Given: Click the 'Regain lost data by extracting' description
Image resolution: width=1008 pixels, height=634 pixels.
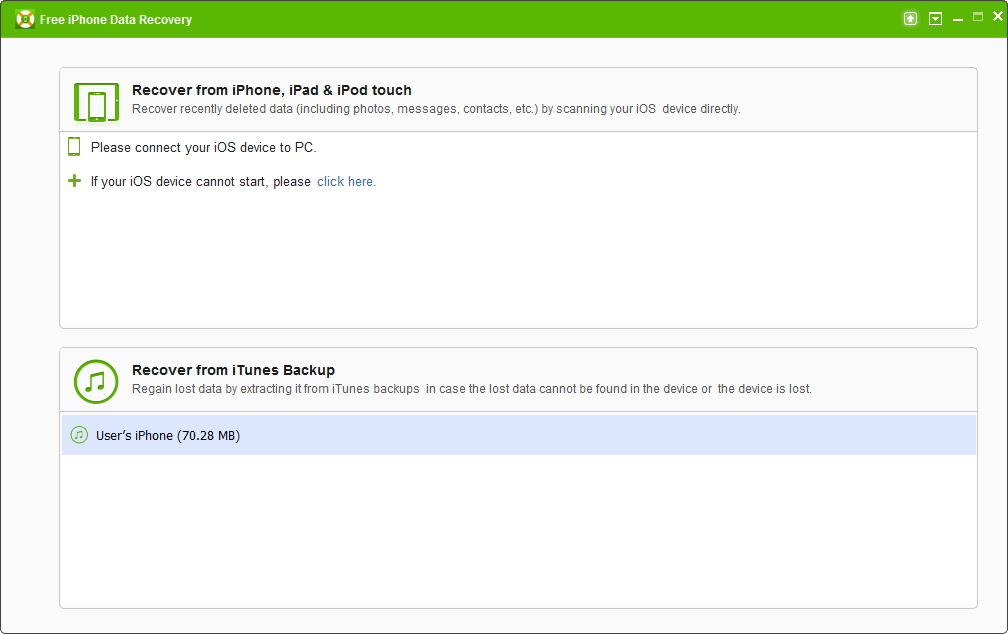Looking at the screenshot, I should click(x=472, y=388).
